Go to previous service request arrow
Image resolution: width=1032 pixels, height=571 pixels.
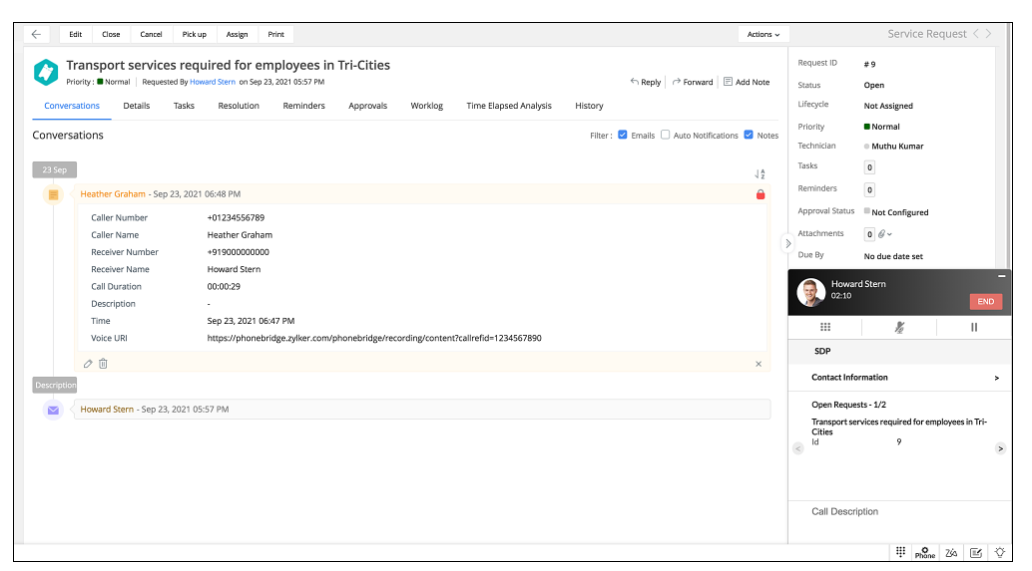976,34
